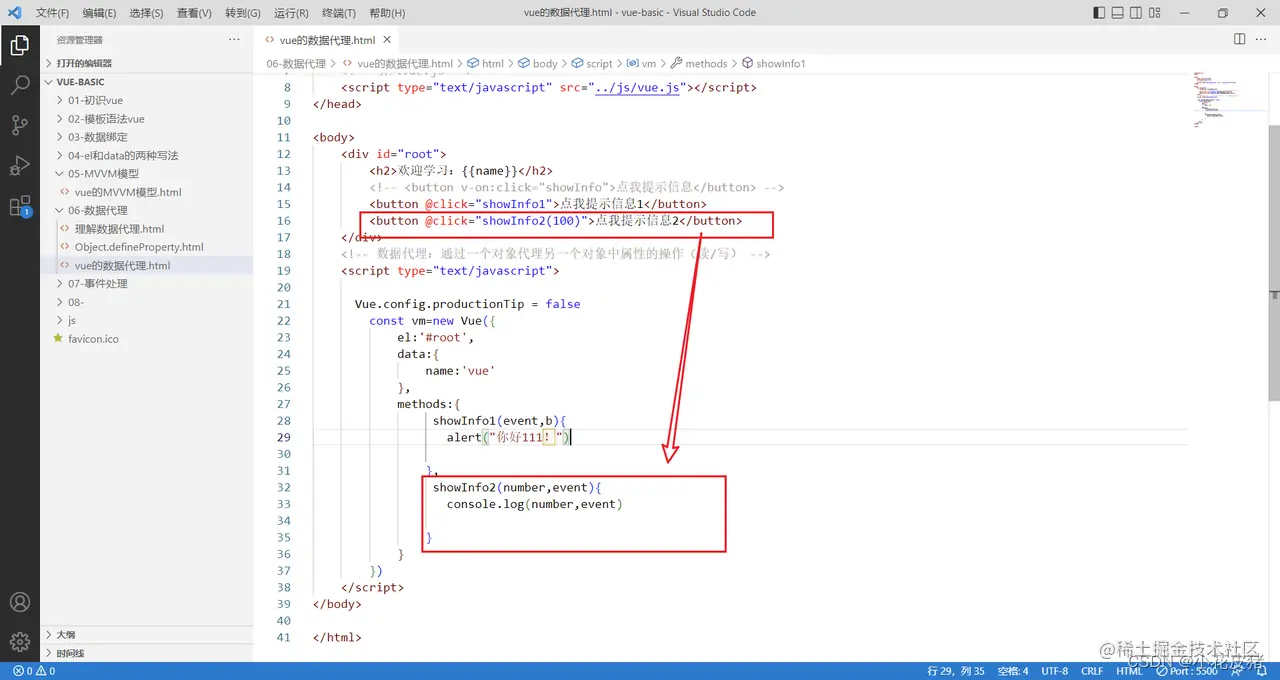1280x680 pixels.
Task: Click line number 29 in gutter
Action: [283, 437]
